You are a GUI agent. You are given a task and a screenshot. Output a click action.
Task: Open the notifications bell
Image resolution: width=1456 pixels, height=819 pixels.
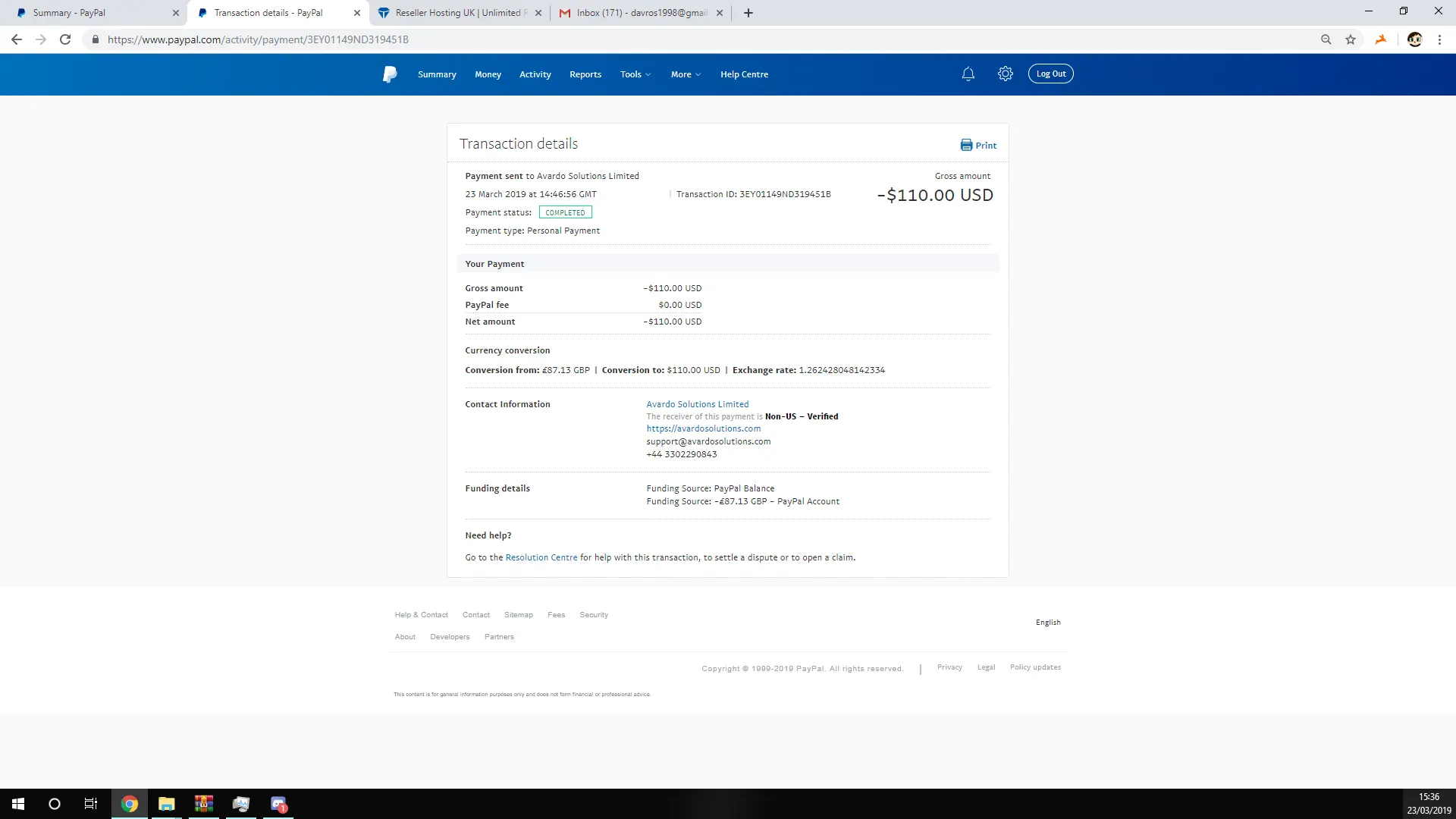(968, 74)
